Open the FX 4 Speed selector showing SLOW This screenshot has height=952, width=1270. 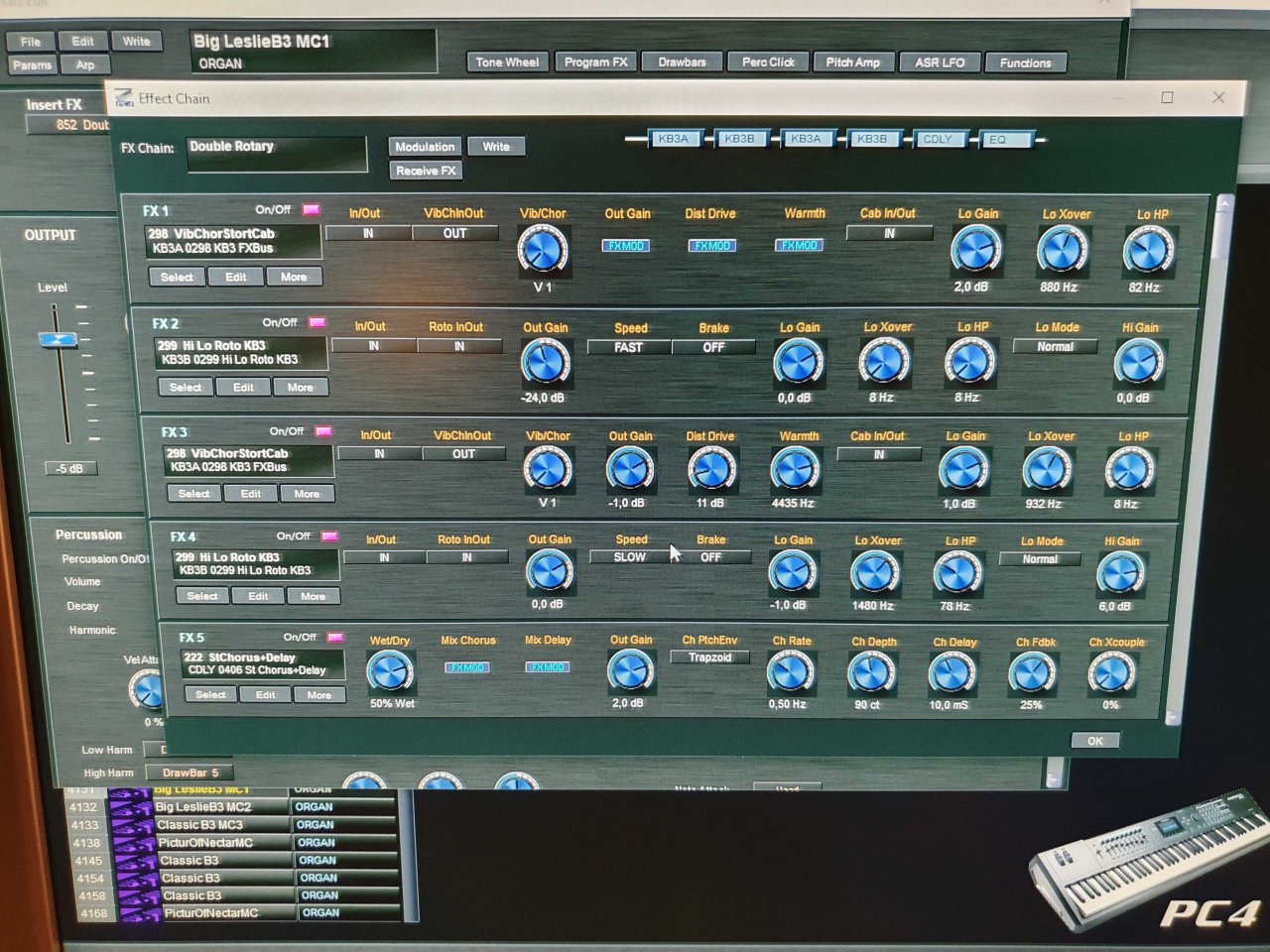click(629, 557)
